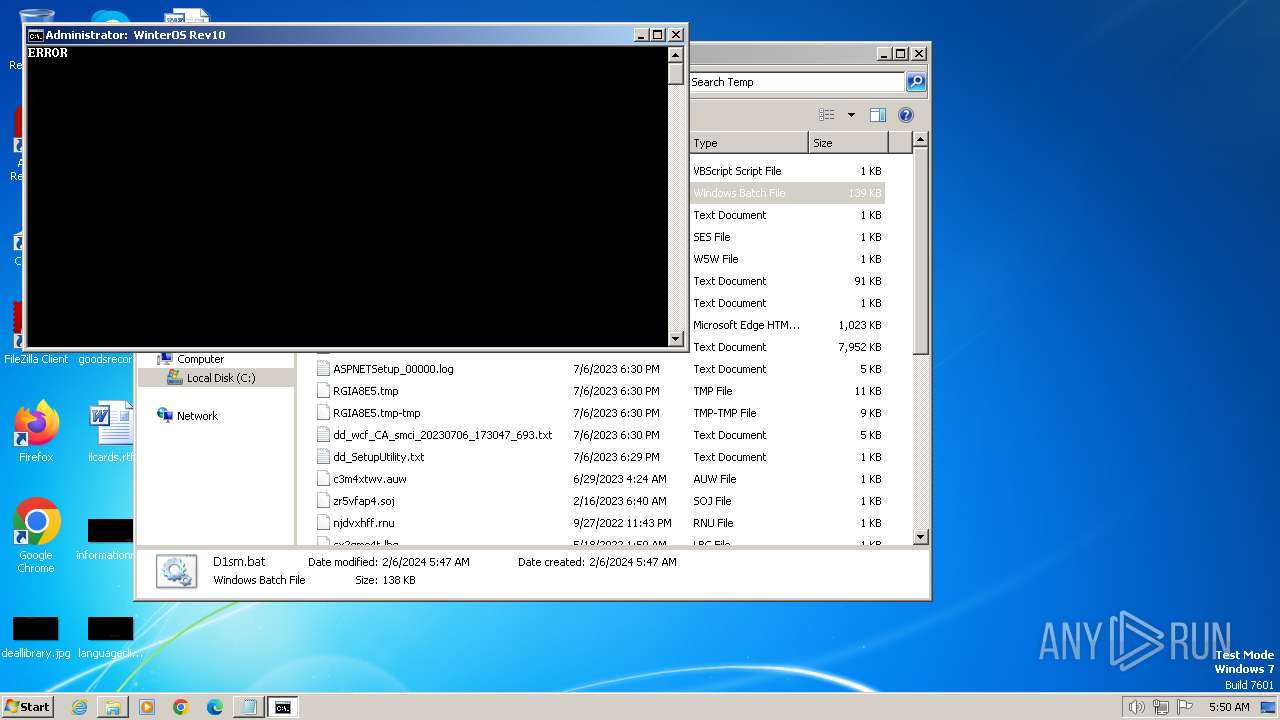This screenshot has height=720, width=1280.
Task: Toggle the preview pane icon in Explorer
Action: (877, 115)
